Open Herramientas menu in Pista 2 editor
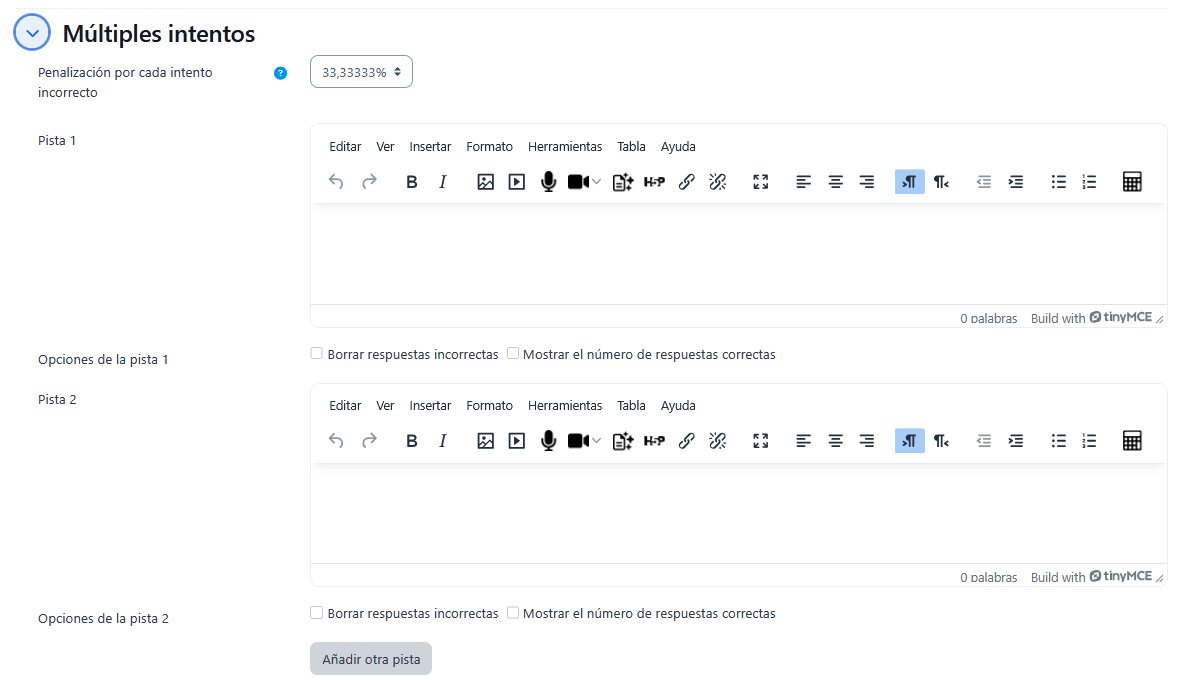 [x=565, y=406]
